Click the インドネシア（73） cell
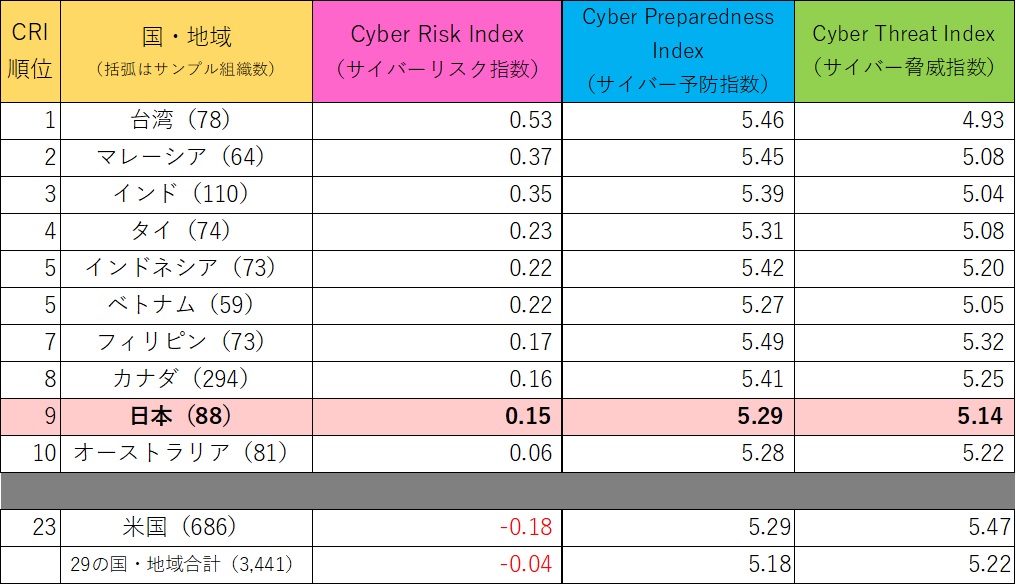1016x585 pixels. point(186,268)
